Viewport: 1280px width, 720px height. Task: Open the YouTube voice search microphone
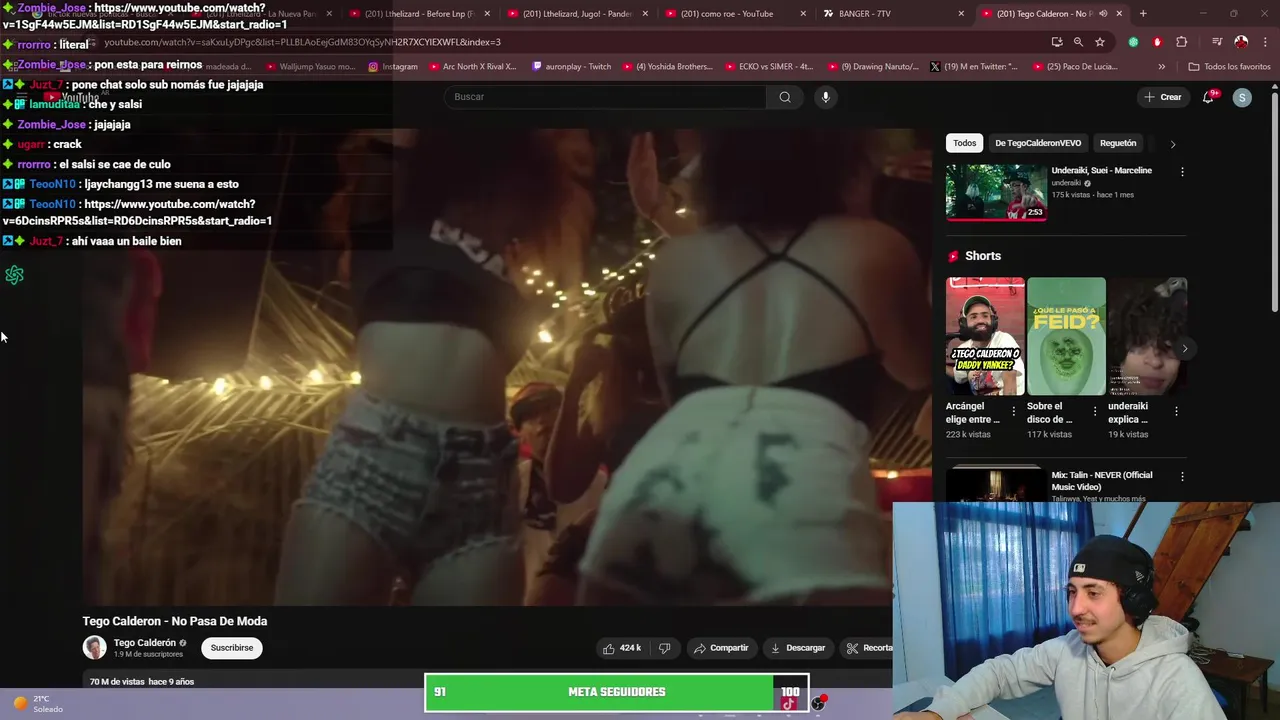coord(825,97)
